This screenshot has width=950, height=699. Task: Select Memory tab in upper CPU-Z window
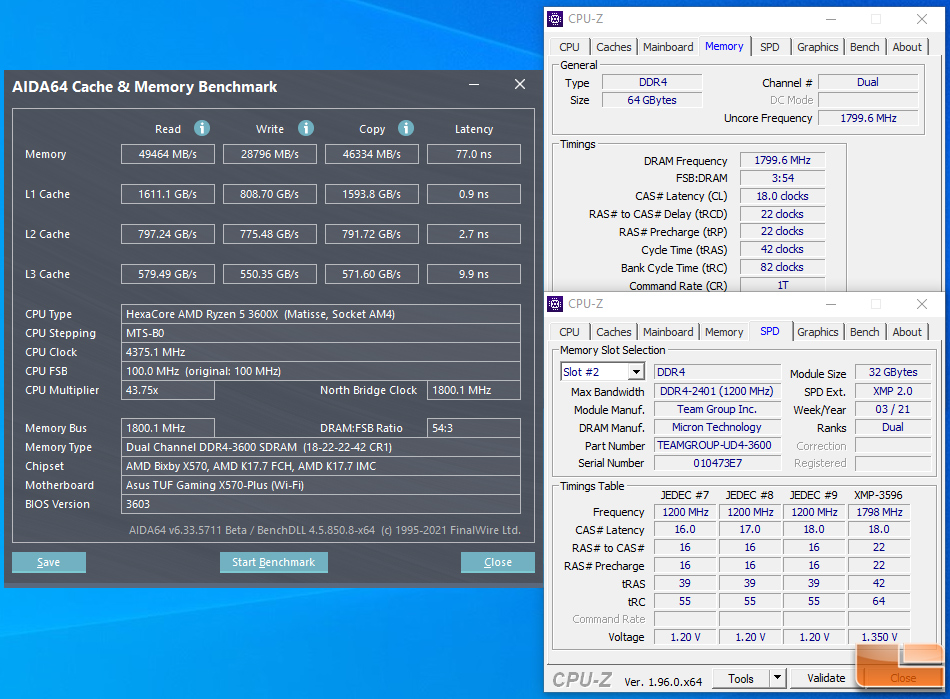[x=724, y=46]
